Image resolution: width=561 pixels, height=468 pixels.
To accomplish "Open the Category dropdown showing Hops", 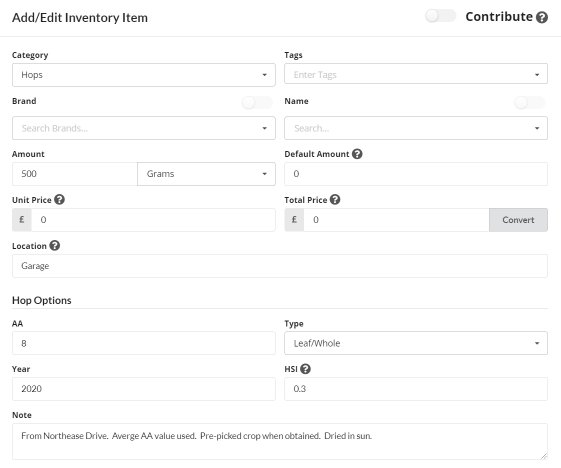I will click(x=144, y=75).
